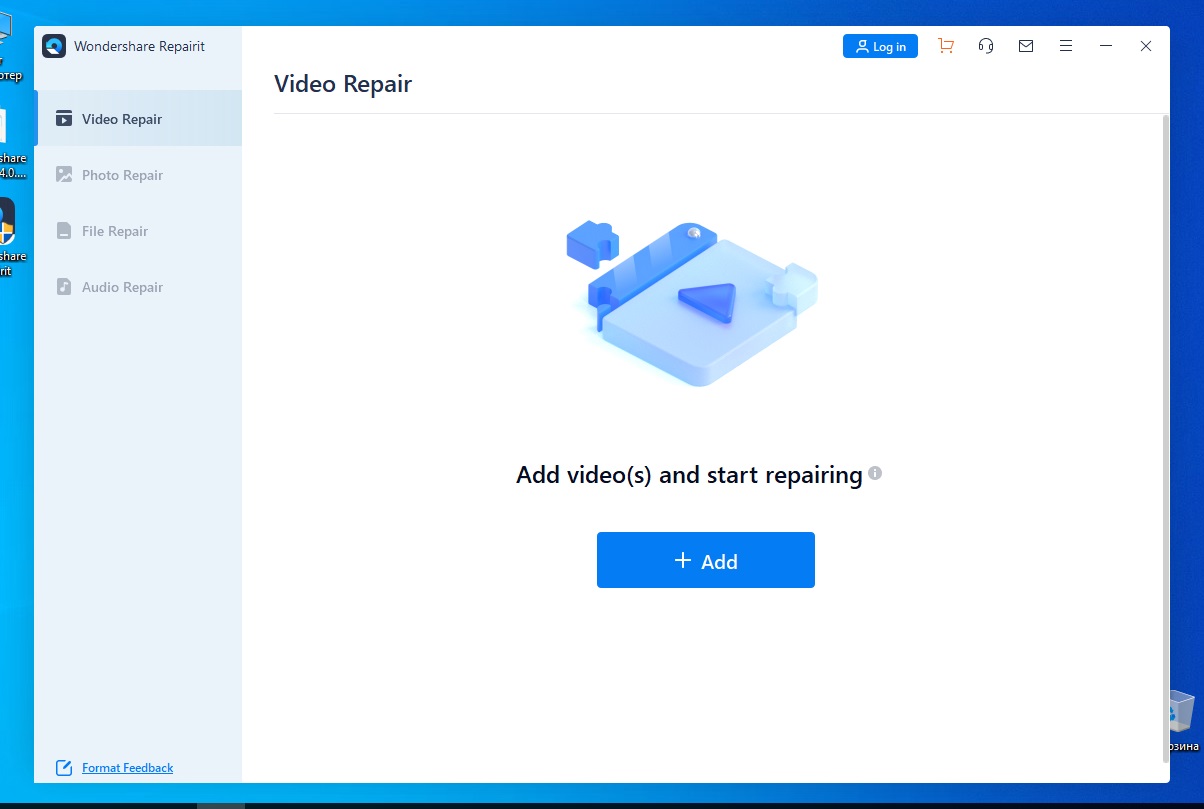View info tooltip beside repair heading
This screenshot has height=809, width=1204.
(875, 474)
